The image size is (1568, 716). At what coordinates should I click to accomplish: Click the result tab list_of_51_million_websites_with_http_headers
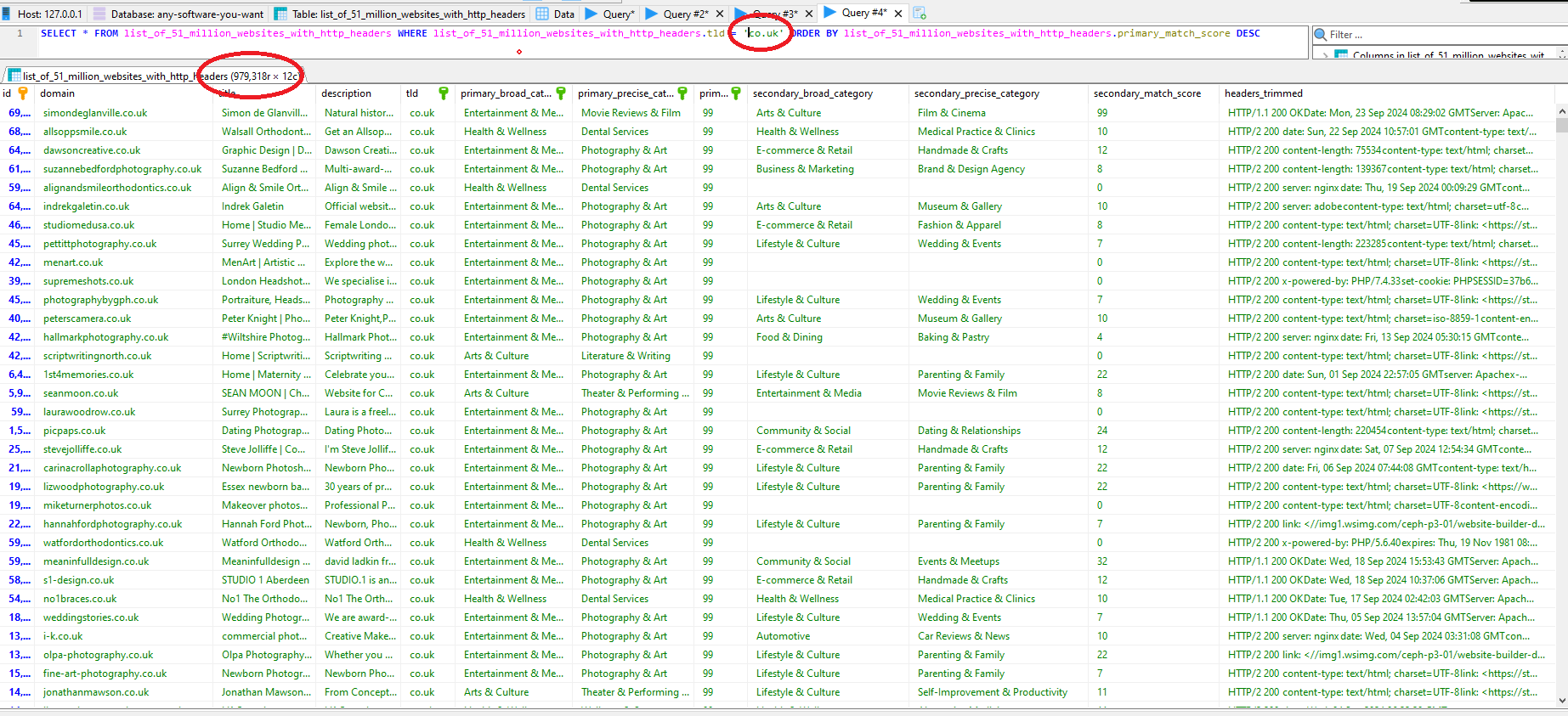[154, 76]
